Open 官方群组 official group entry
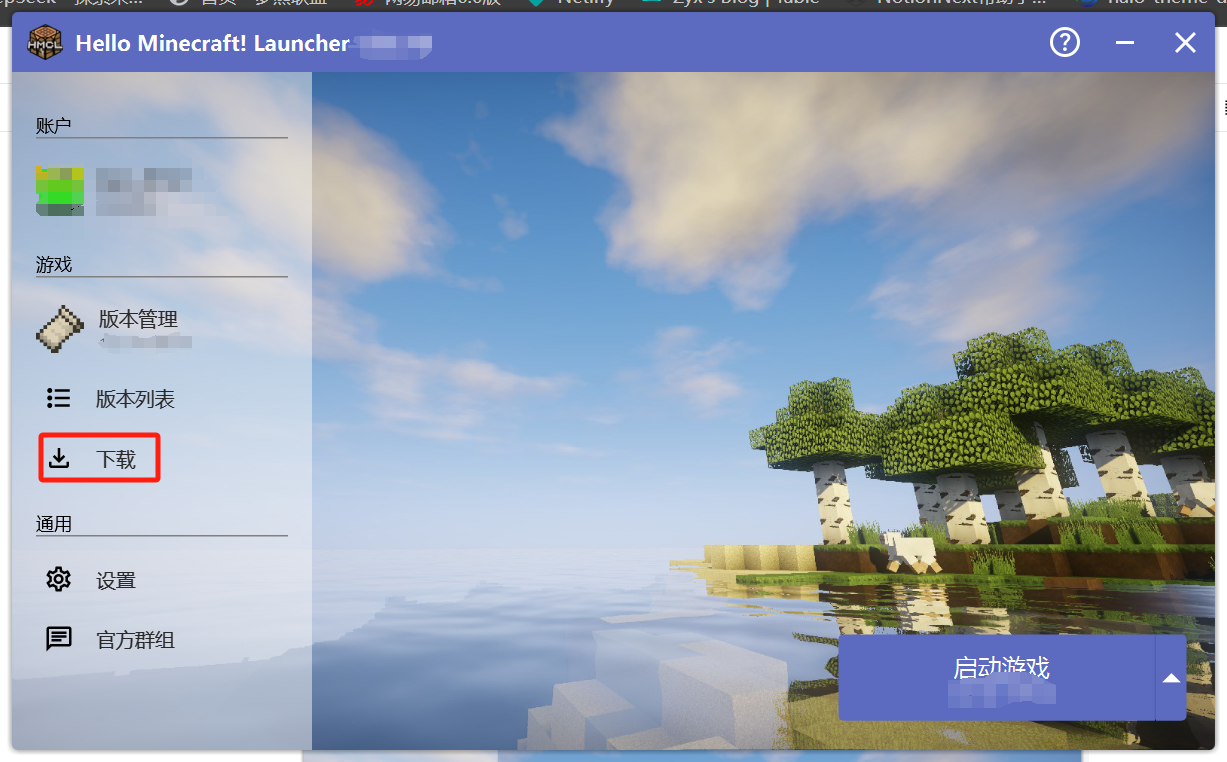Viewport: 1227px width, 762px height. 162,639
